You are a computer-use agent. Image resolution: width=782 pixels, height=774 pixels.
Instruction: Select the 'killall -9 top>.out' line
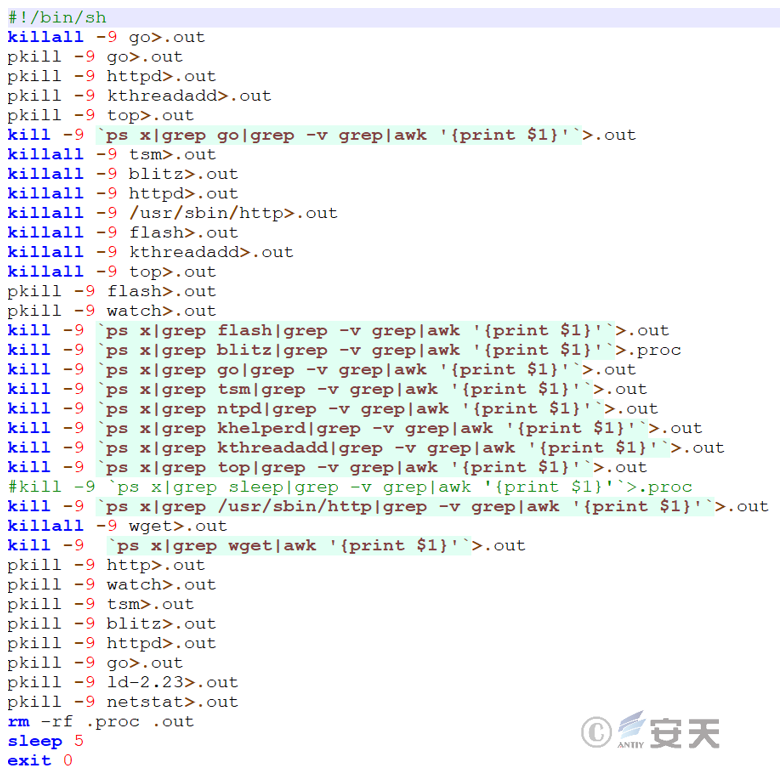point(112,272)
